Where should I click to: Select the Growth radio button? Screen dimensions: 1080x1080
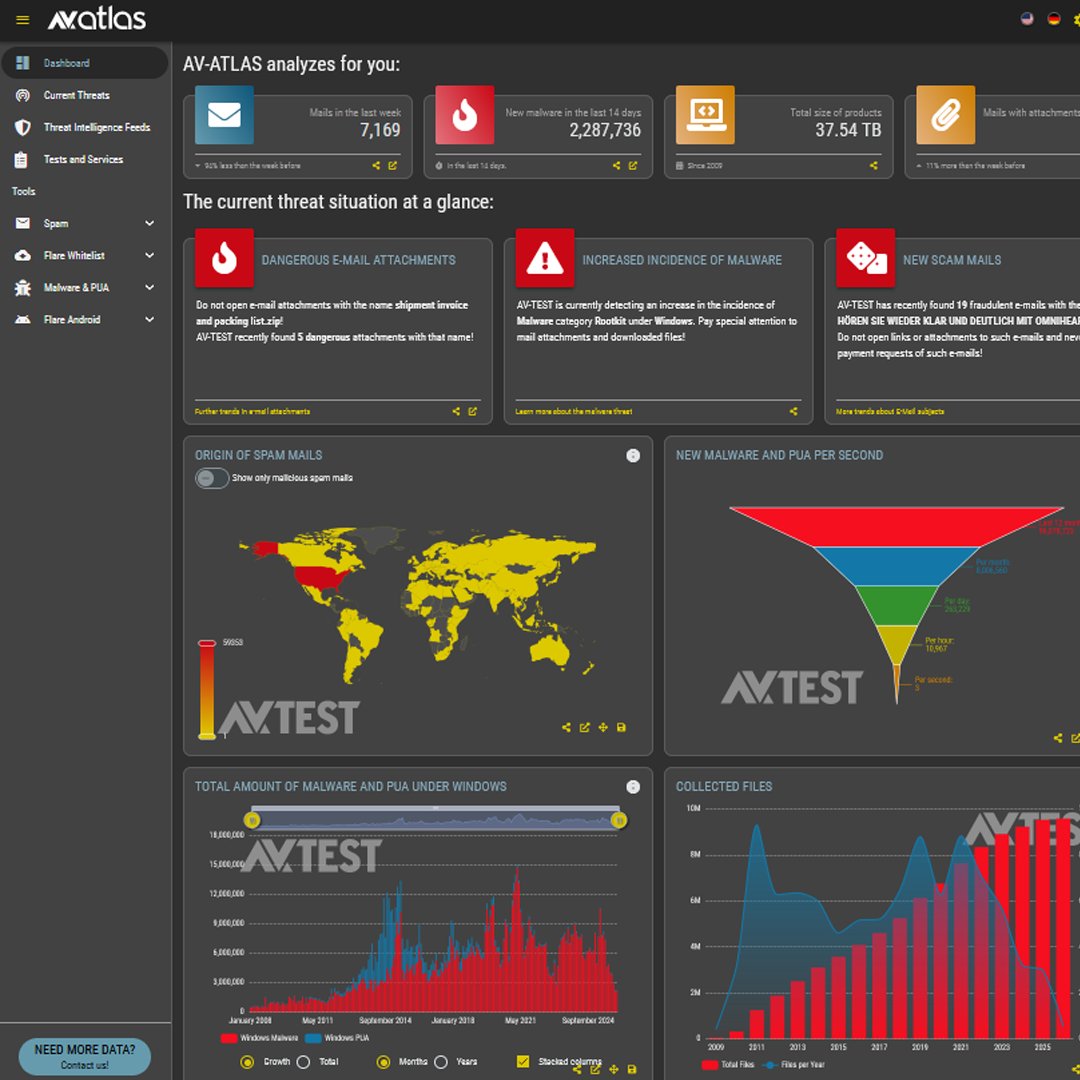coord(247,1062)
